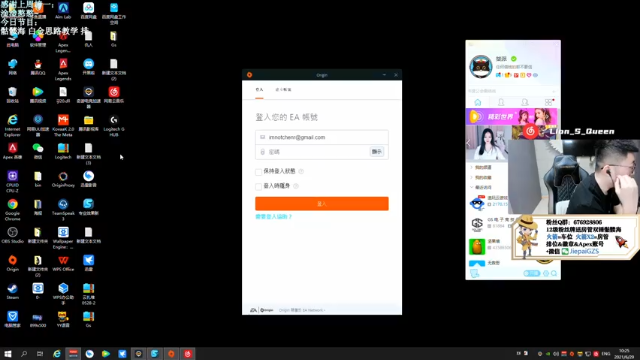Enable the sign in invisible checkbox
The width and height of the screenshot is (640, 360).
coord(258,187)
